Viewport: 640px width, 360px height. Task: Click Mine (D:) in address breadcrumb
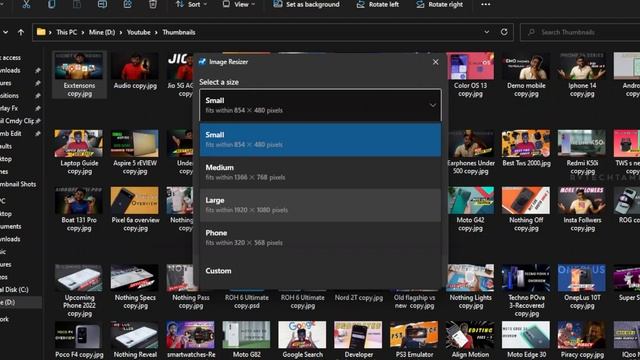(x=102, y=32)
